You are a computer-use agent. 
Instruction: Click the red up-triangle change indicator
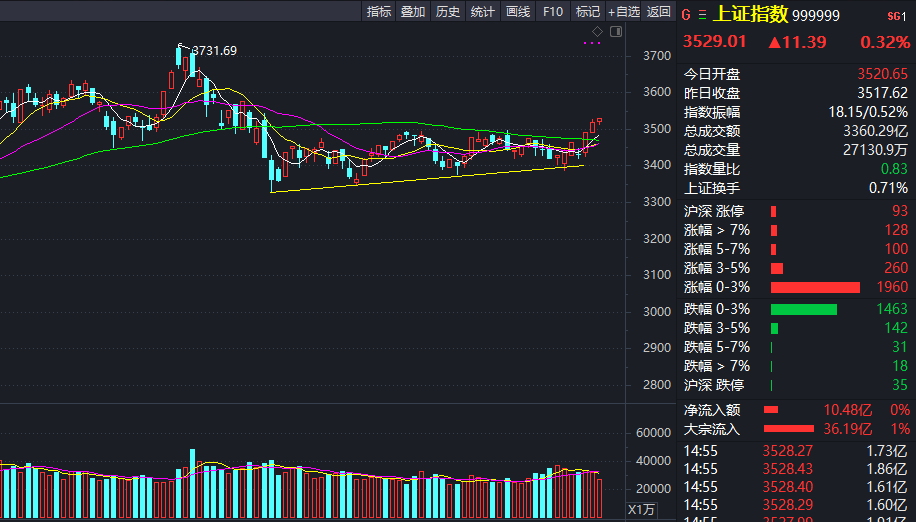point(775,42)
